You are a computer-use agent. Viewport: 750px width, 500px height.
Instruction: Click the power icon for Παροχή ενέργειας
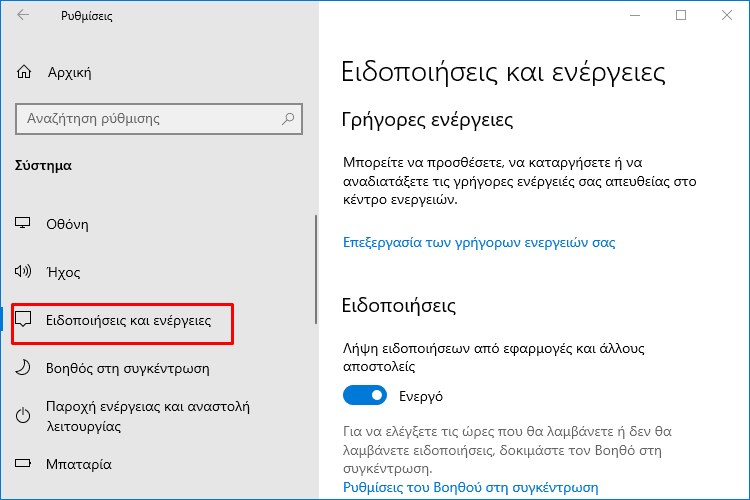click(23, 415)
